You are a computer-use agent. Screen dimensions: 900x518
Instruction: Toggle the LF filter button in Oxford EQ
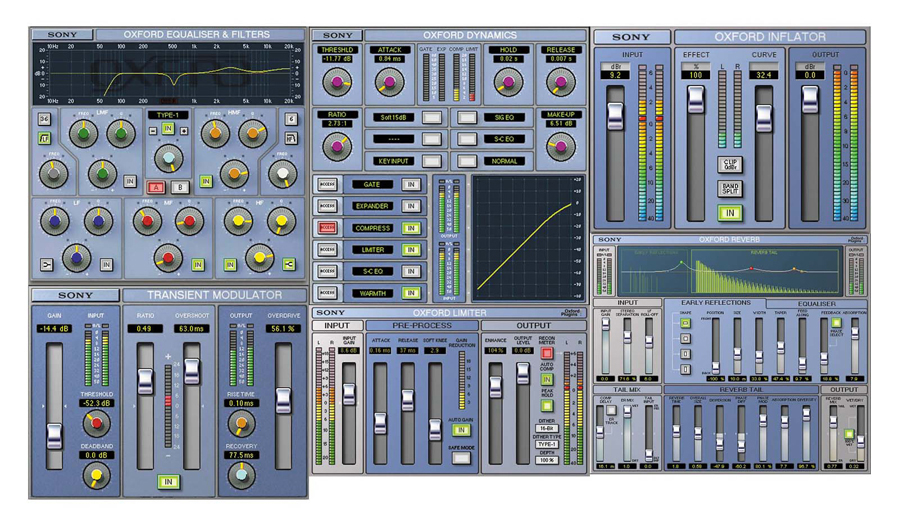44,138
